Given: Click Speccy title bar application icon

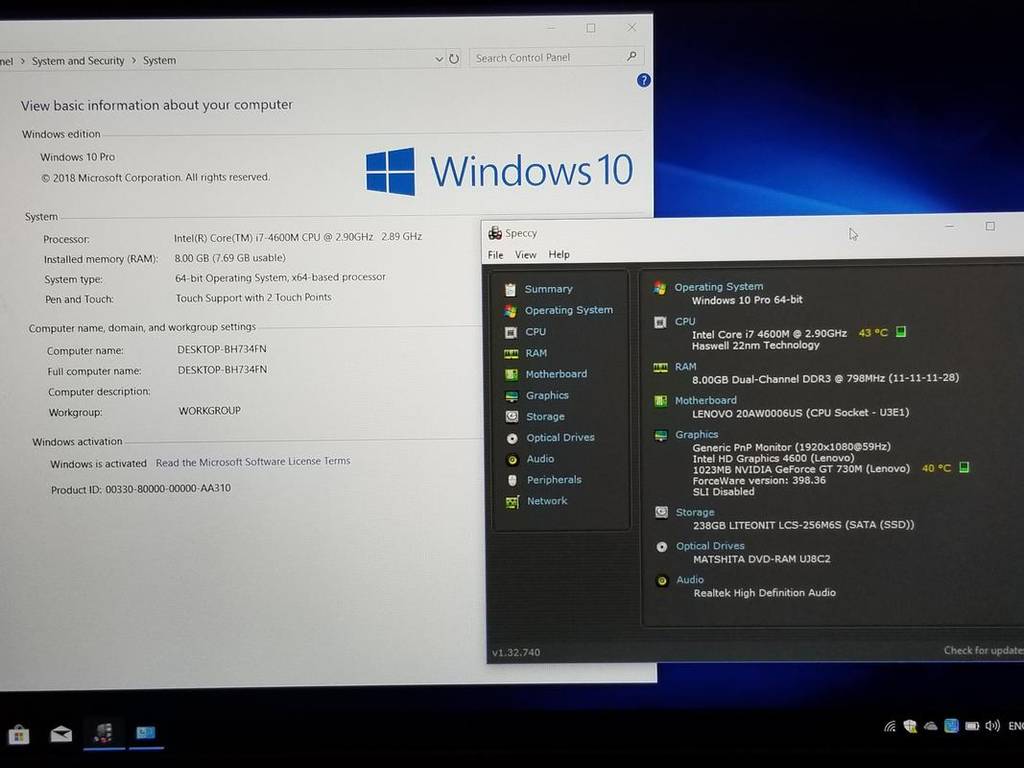Looking at the screenshot, I should 495,233.
